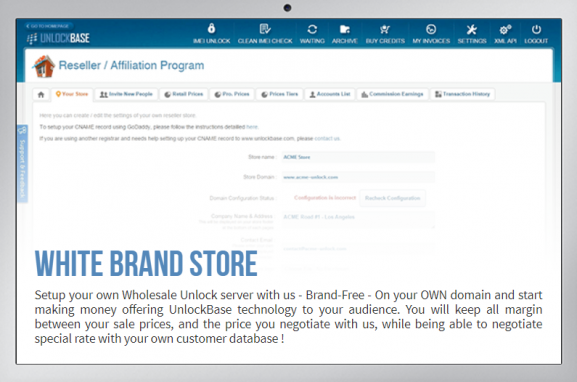
Task: Click the 'Configuration is Incorrect' status text
Action: [x=325, y=198]
